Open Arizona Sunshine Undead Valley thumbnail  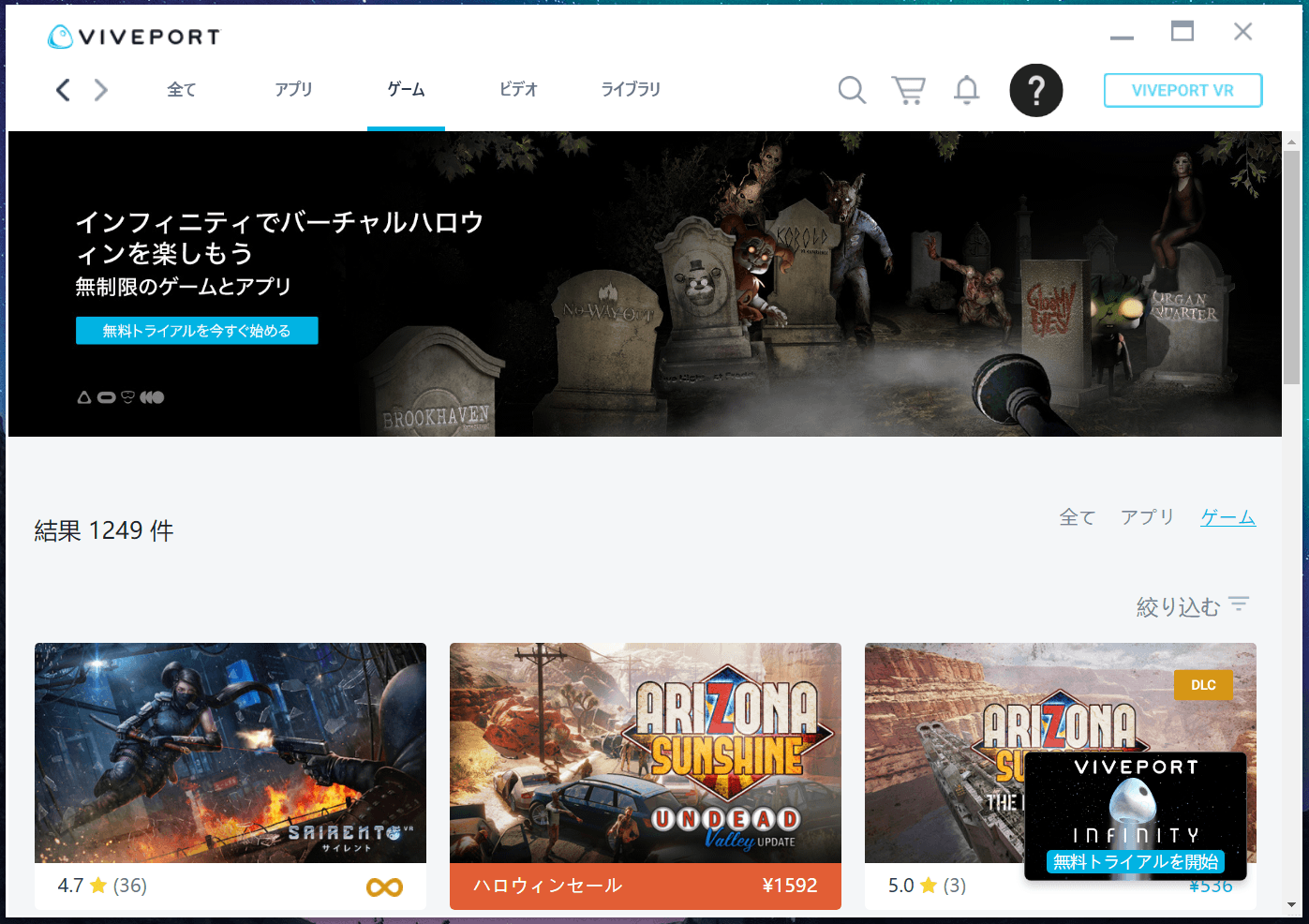click(646, 753)
